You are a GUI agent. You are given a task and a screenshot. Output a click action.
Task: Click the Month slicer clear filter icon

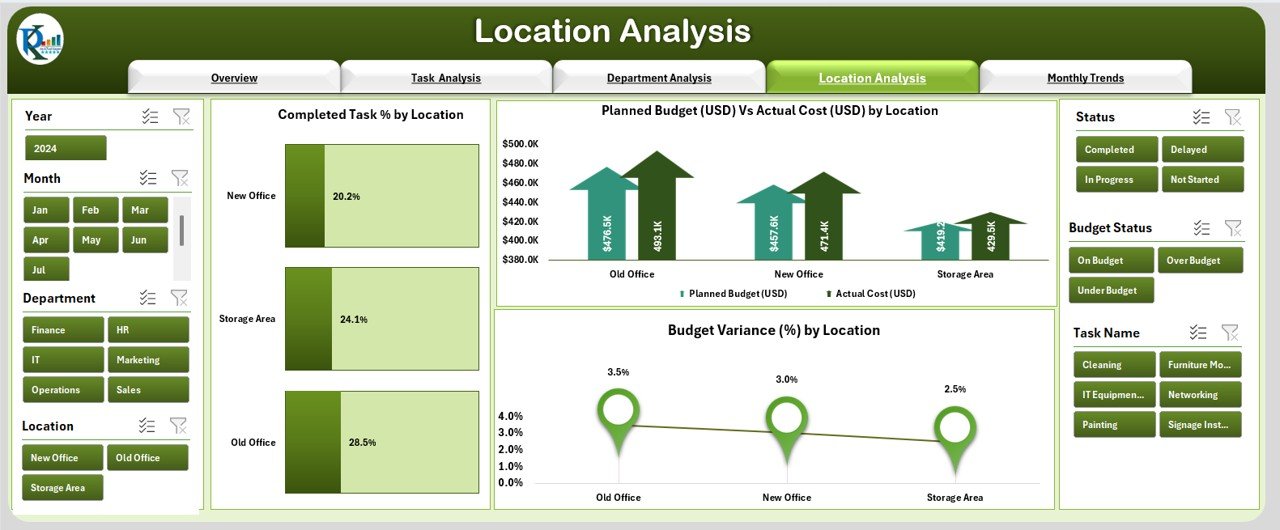click(x=180, y=178)
